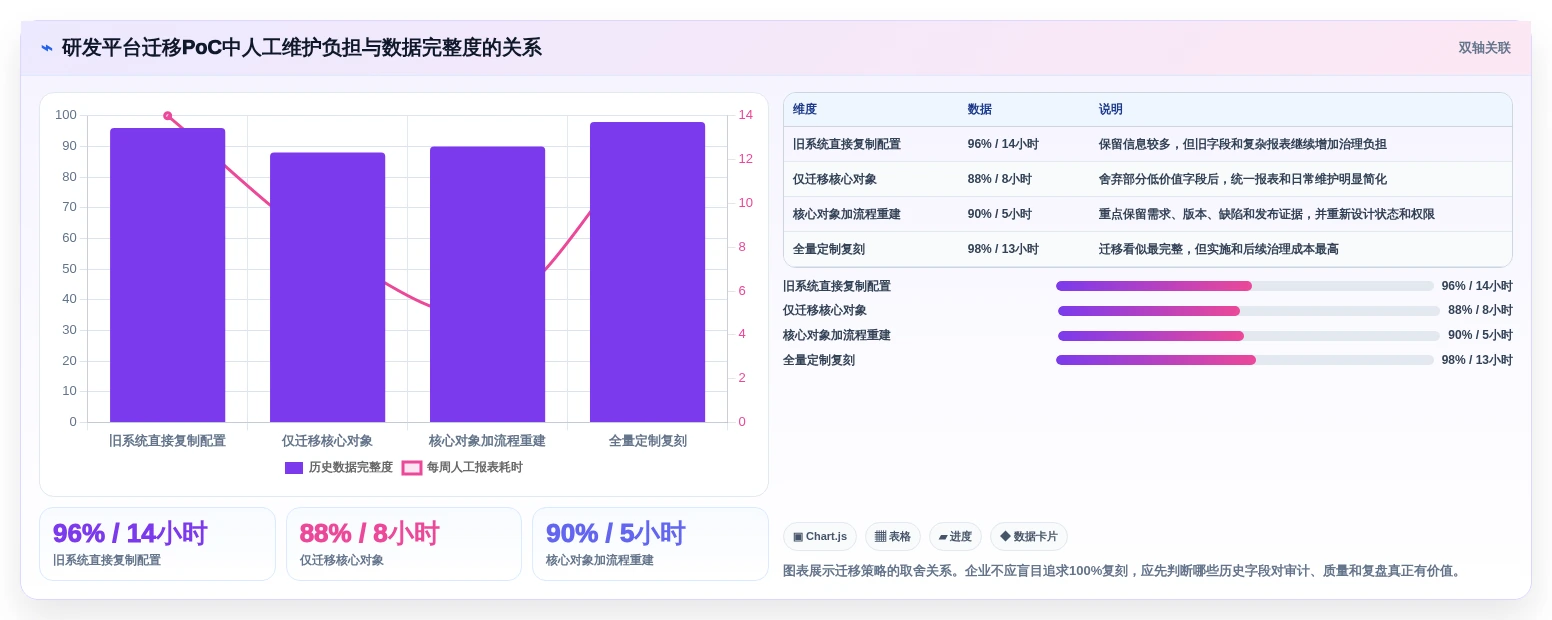This screenshot has width=1552, height=620.
Task: Select the 核心对象加流程重建 bar in chart
Action: coord(488,284)
